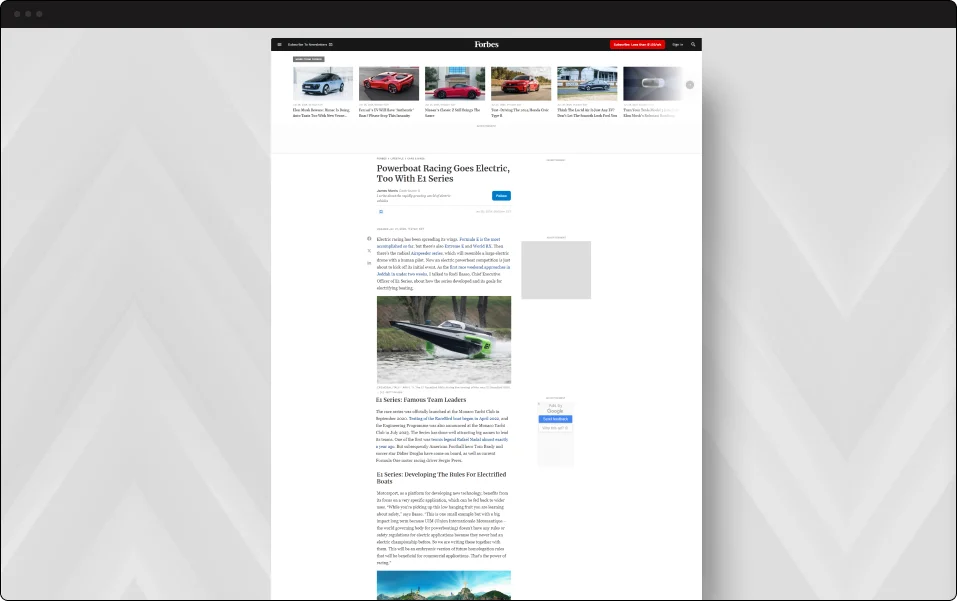Open the Elon Musk article thumbnail
The width and height of the screenshot is (957, 601).
pos(322,84)
